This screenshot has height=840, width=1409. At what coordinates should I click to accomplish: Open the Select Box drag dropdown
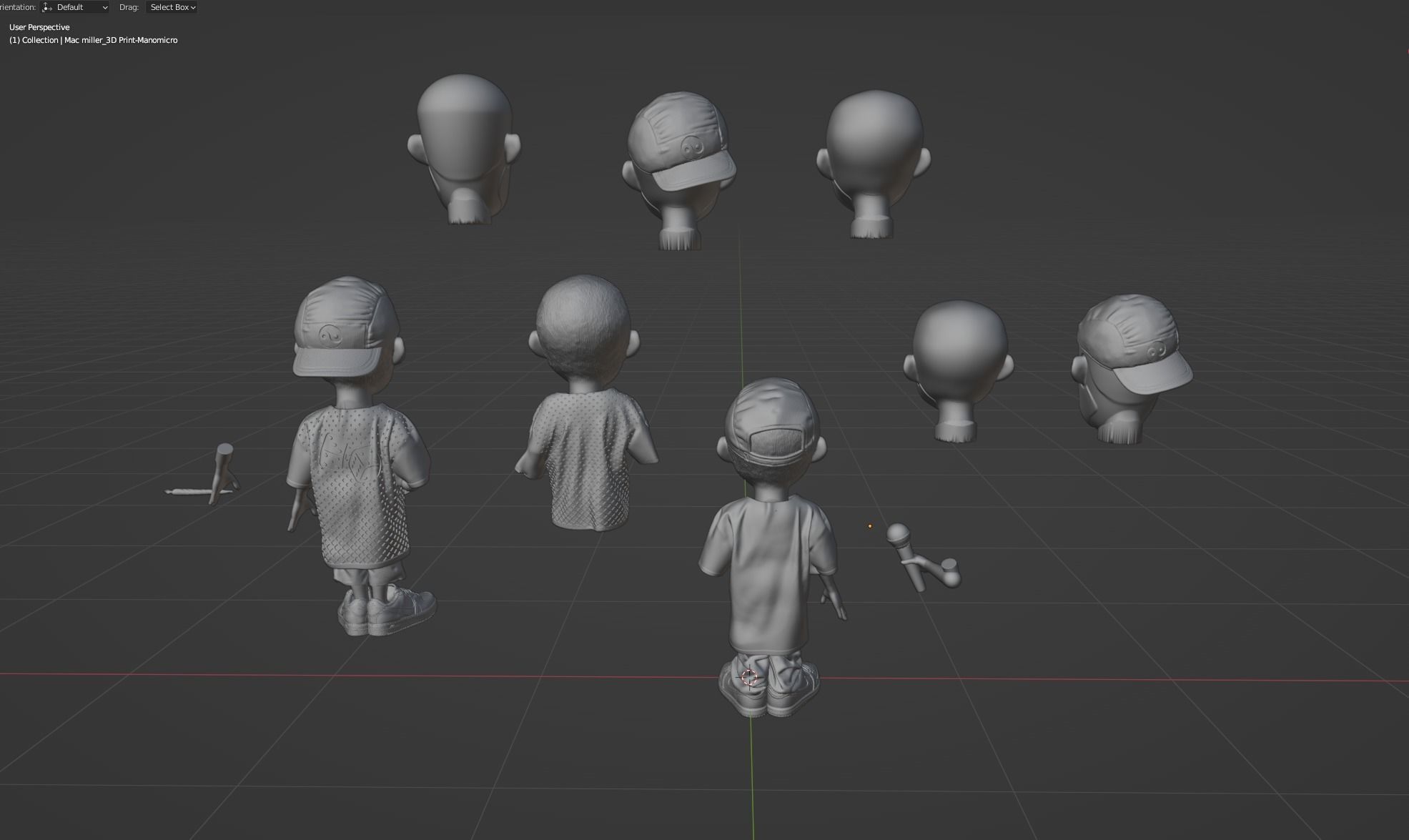172,7
